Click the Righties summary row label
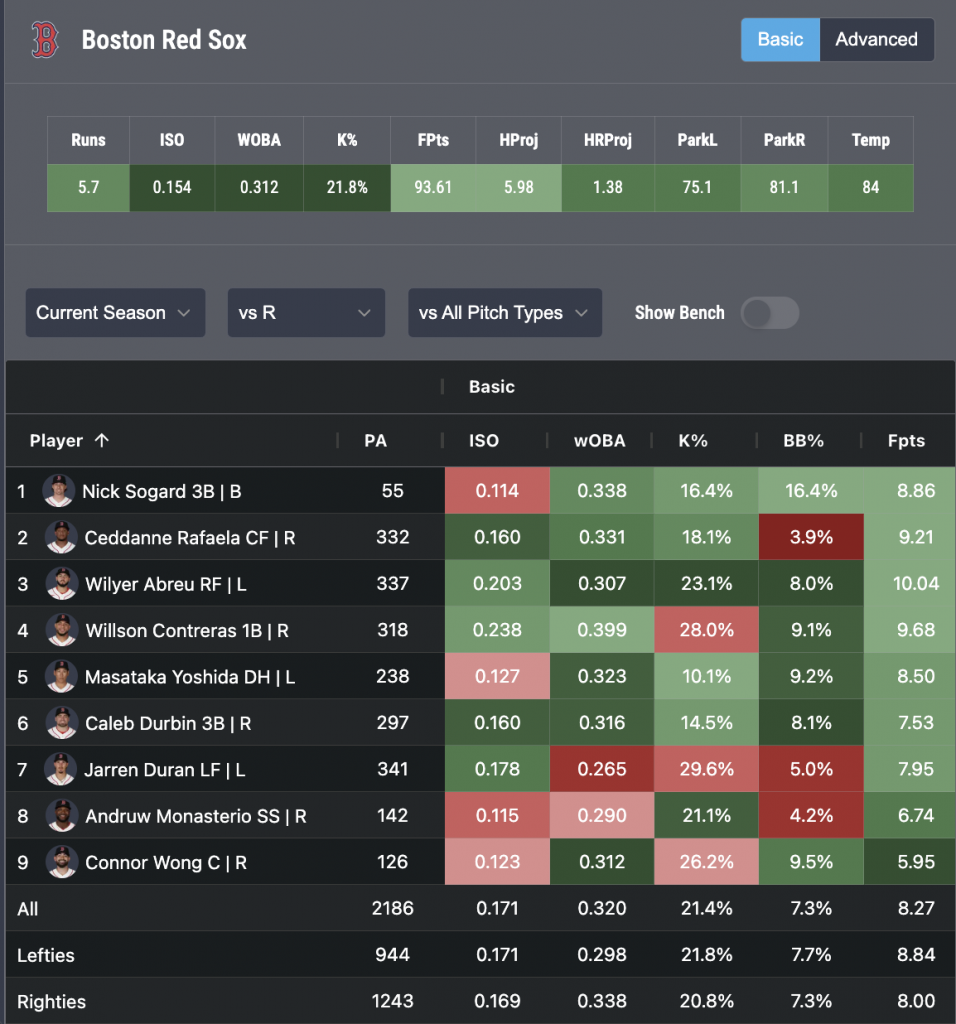956x1024 pixels. 51,1001
